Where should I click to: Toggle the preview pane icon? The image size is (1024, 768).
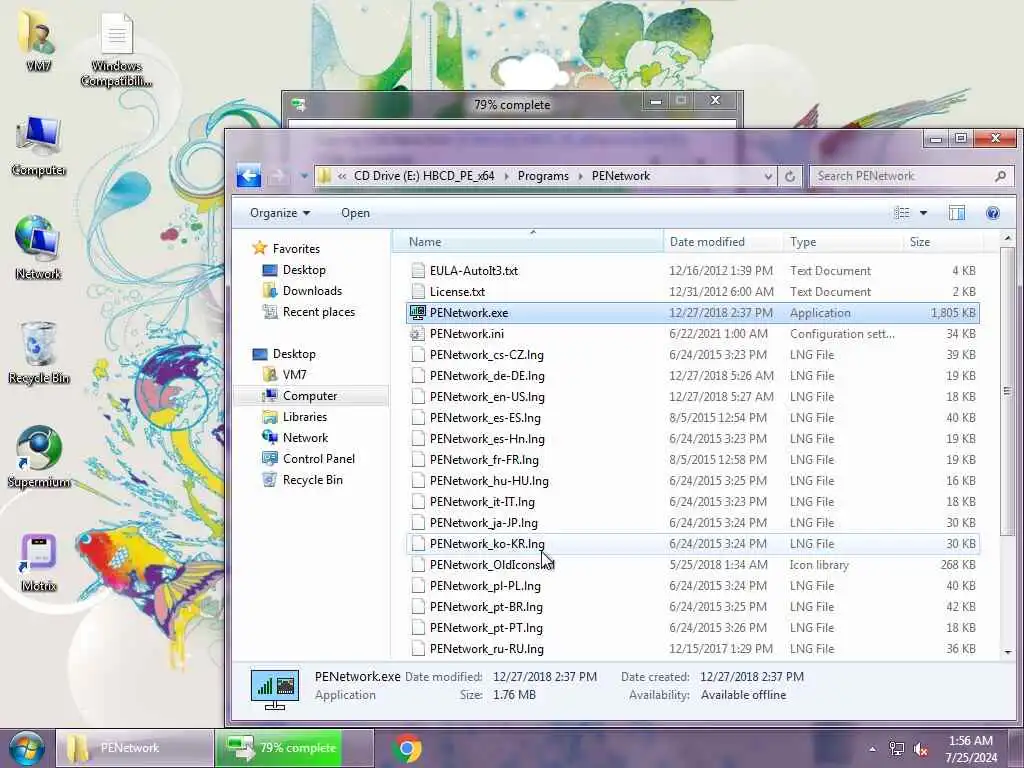(x=957, y=212)
